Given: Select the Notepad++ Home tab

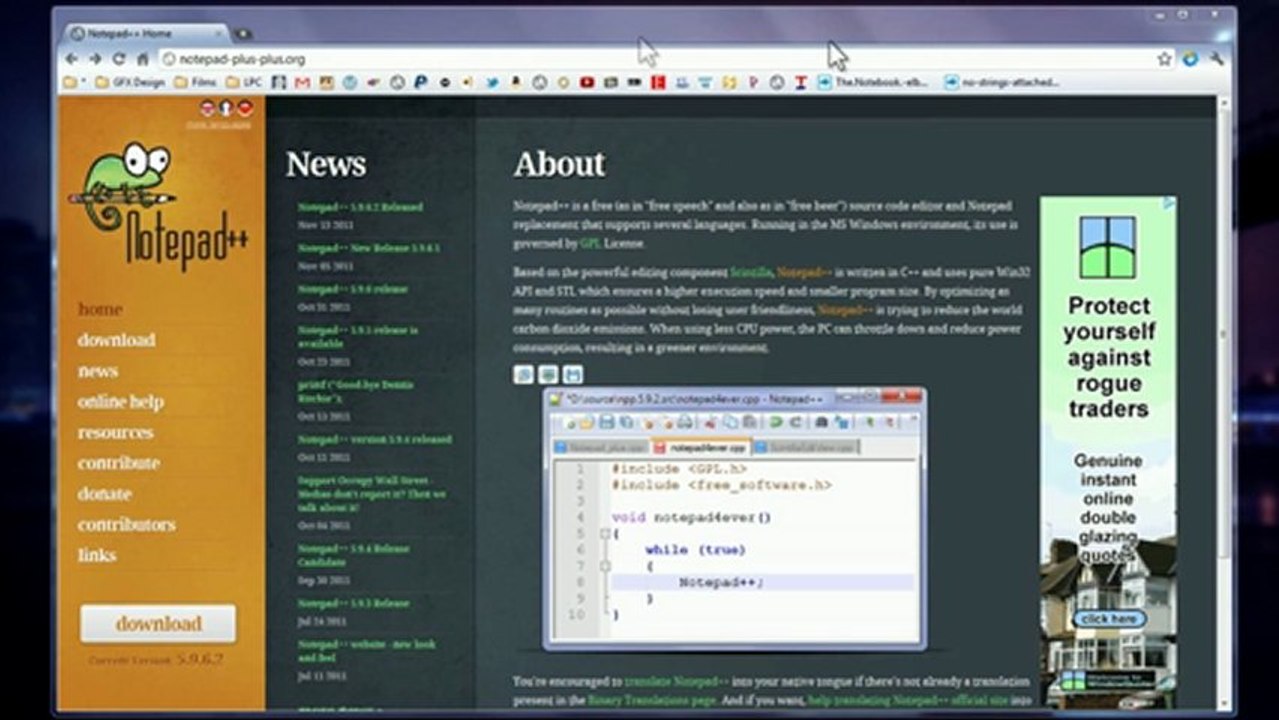Looking at the screenshot, I should 142,33.
